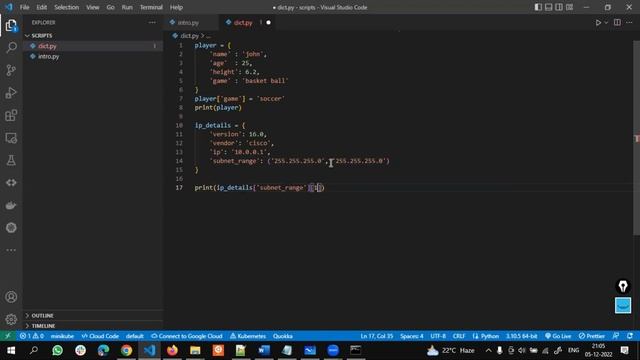Open remote window status bar button
Viewport: 640px width, 360px height.
click(8, 336)
